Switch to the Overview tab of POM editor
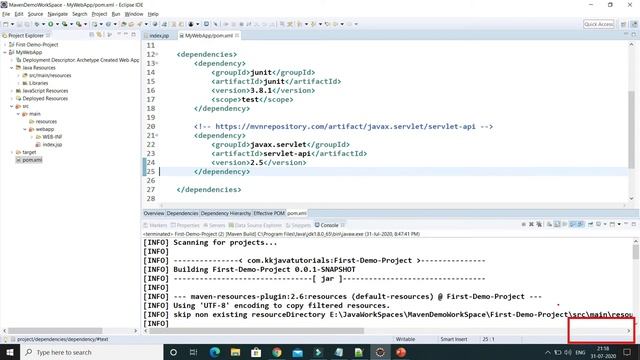This screenshot has height=360, width=640. click(153, 213)
